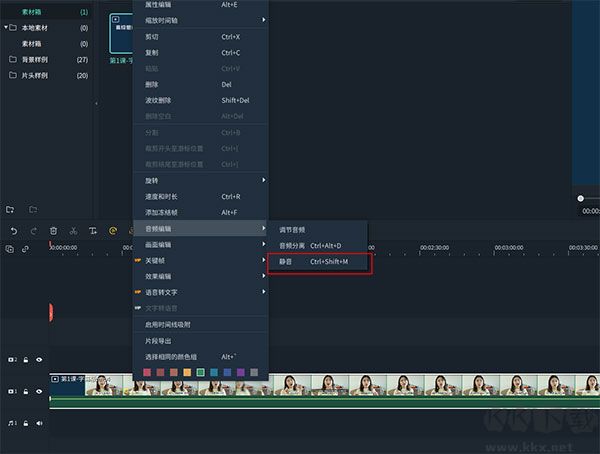Viewport: 600px width, 454px height.
Task: Select the imported media thumbnail in library
Action: (121, 34)
